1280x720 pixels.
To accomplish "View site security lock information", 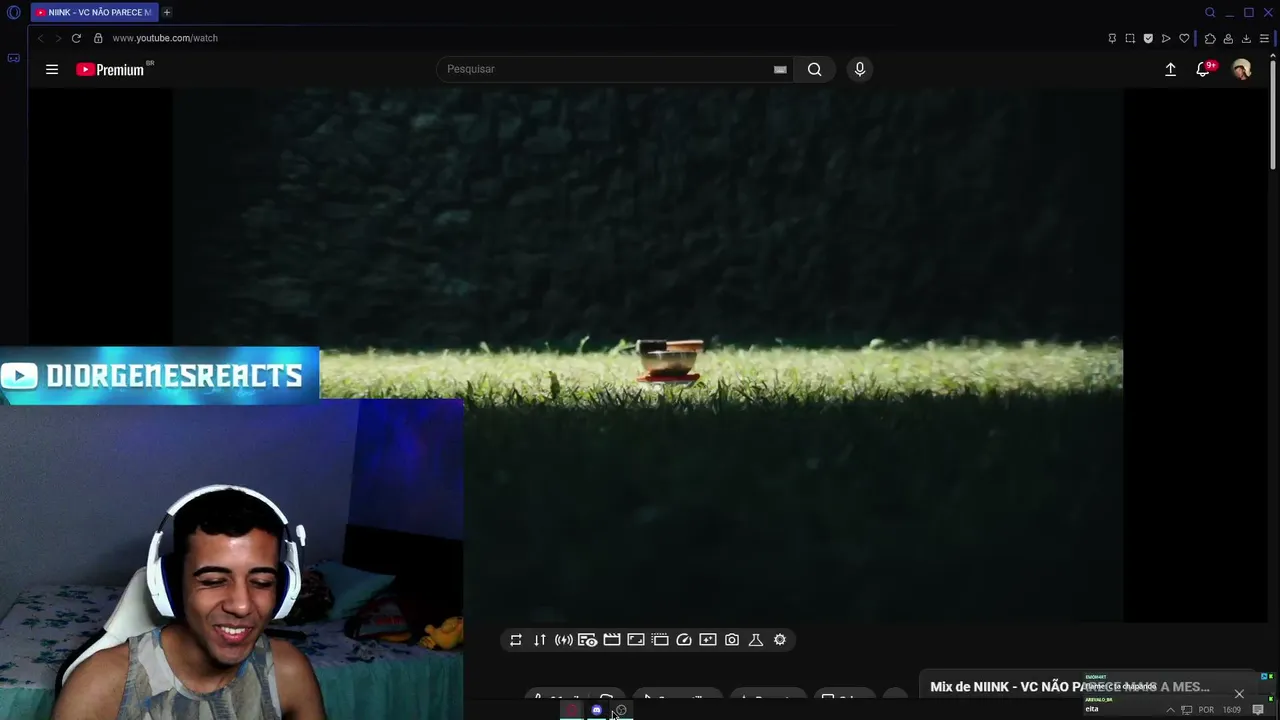I will pos(98,38).
